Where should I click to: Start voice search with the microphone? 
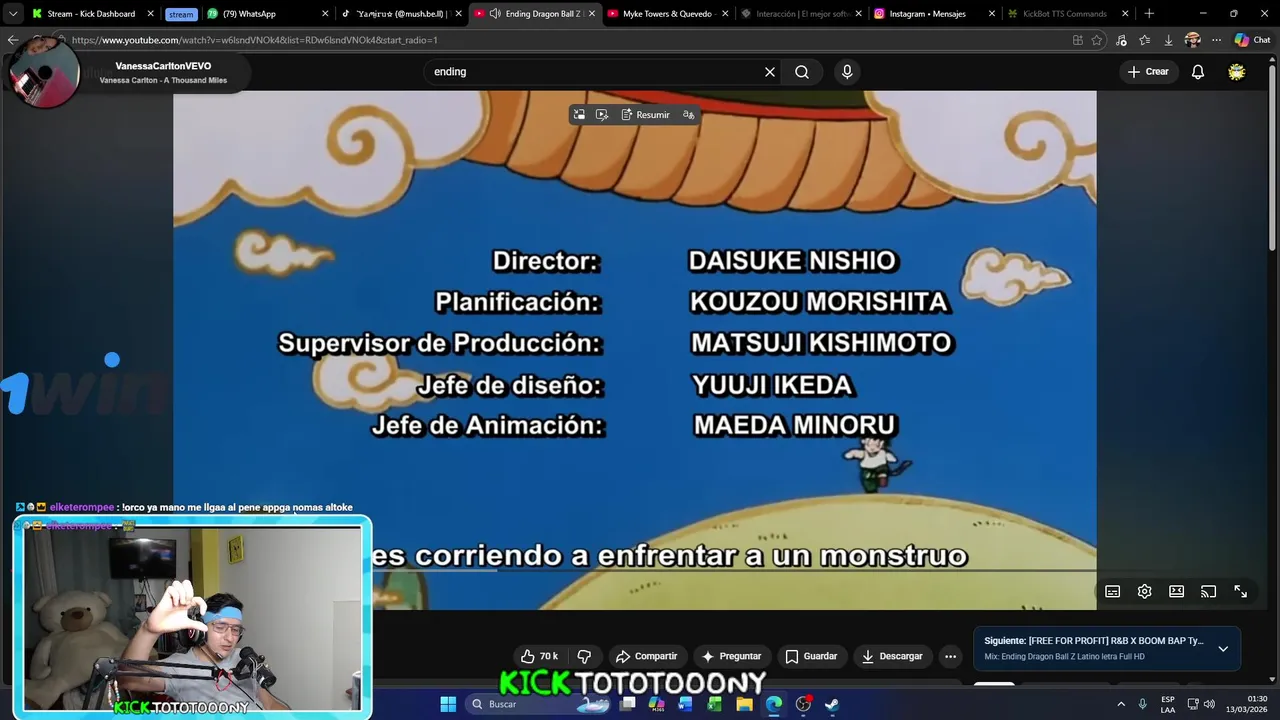pos(847,72)
